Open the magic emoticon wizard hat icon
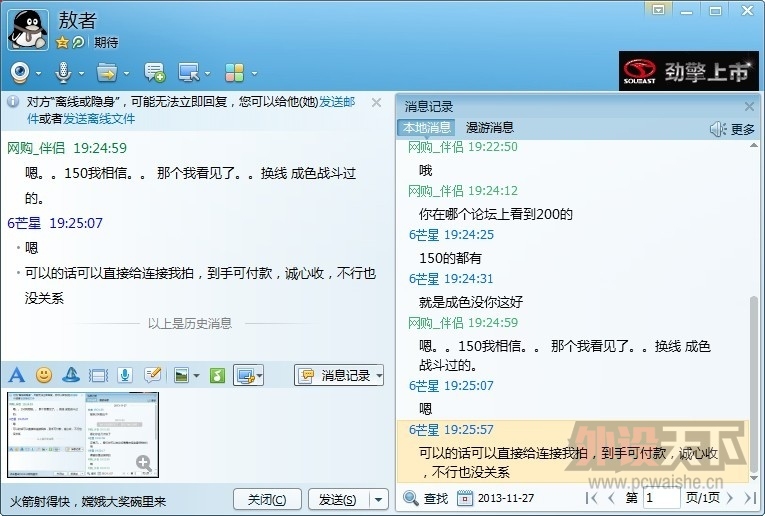The width and height of the screenshot is (765, 516). (71, 375)
